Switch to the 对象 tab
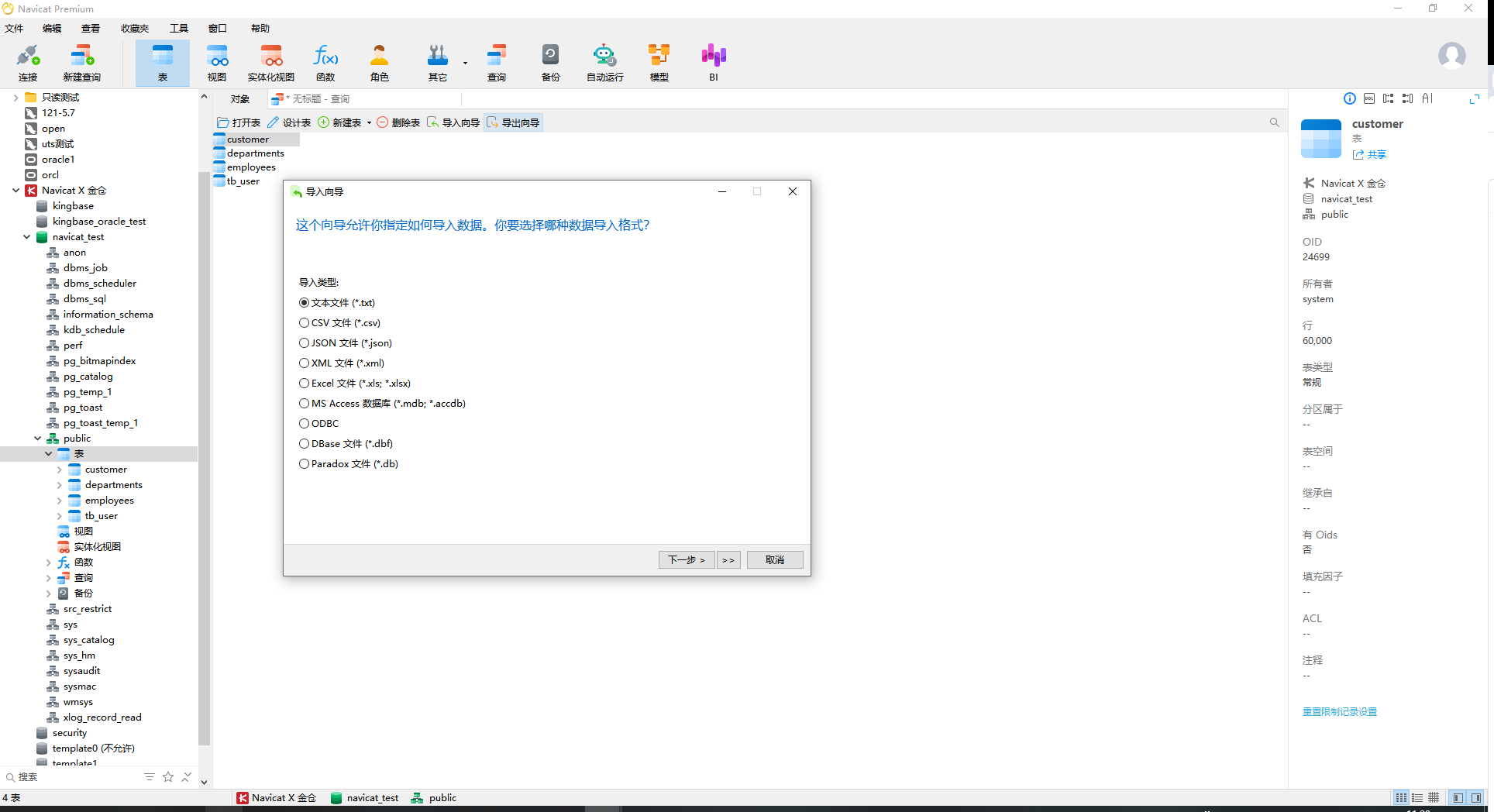The image size is (1494, 812). (240, 99)
